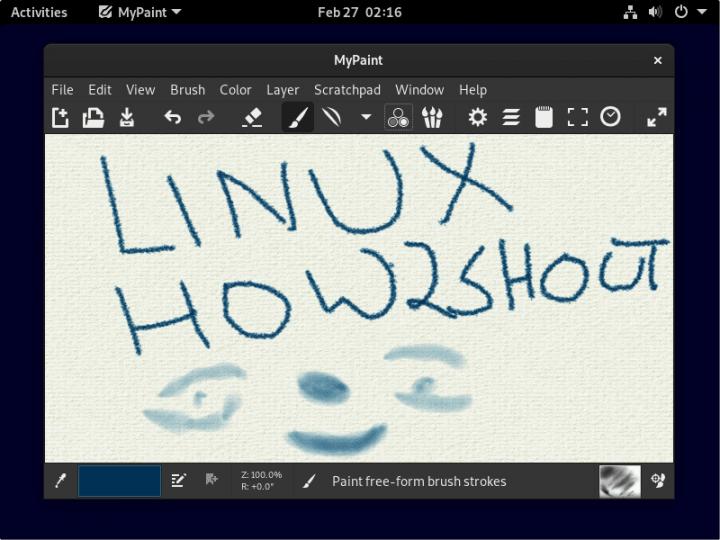Click the expand arrows icon in toolbar
This screenshot has width=720, height=540.
[x=657, y=118]
